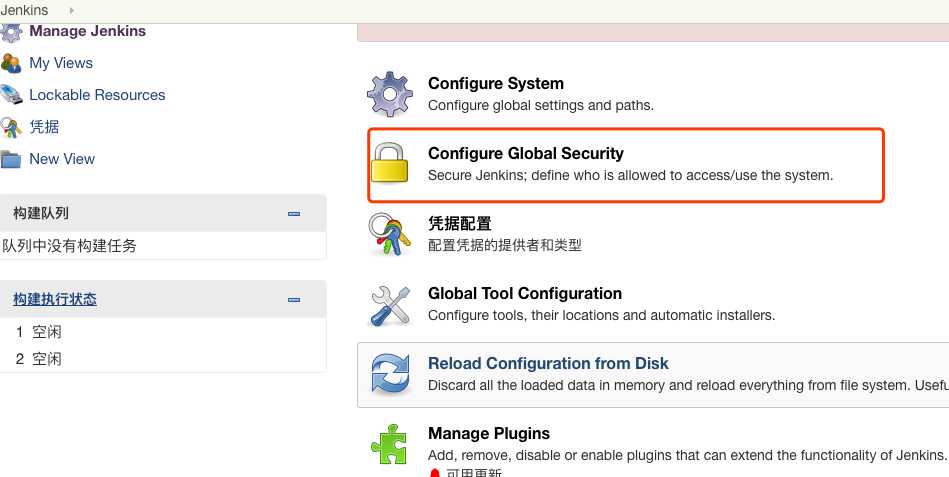Click the 'Add, remove, disable or enable plugins' text
Image resolution: width=949 pixels, height=477 pixels.
[687, 455]
